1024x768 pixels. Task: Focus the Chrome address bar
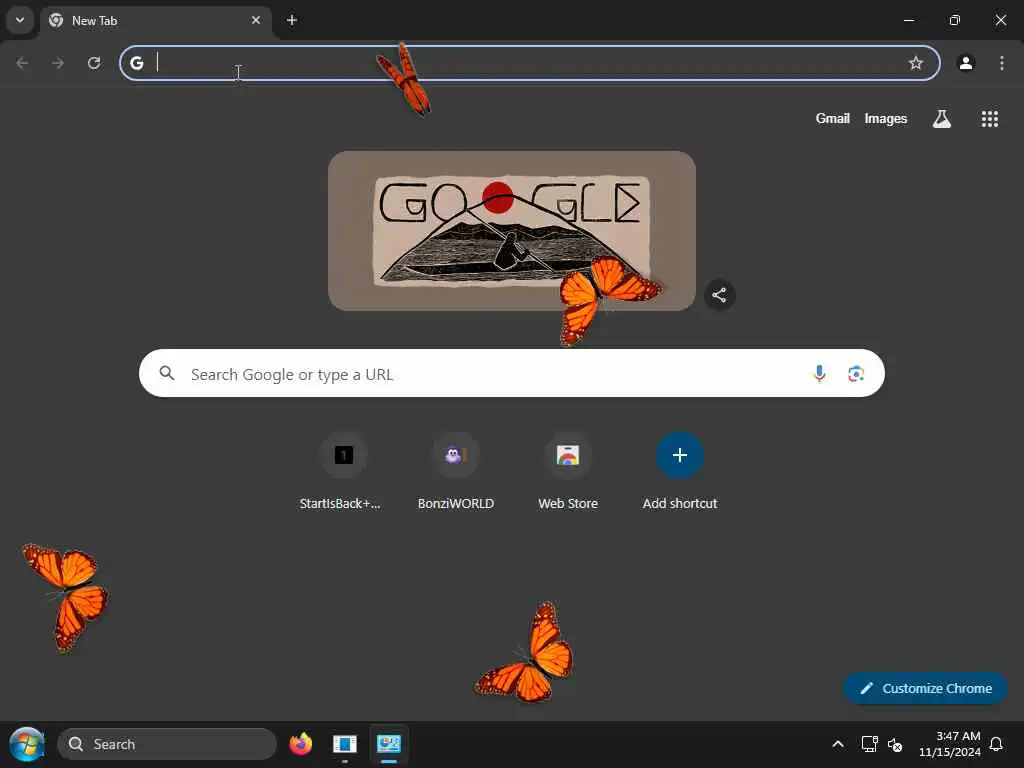[530, 63]
